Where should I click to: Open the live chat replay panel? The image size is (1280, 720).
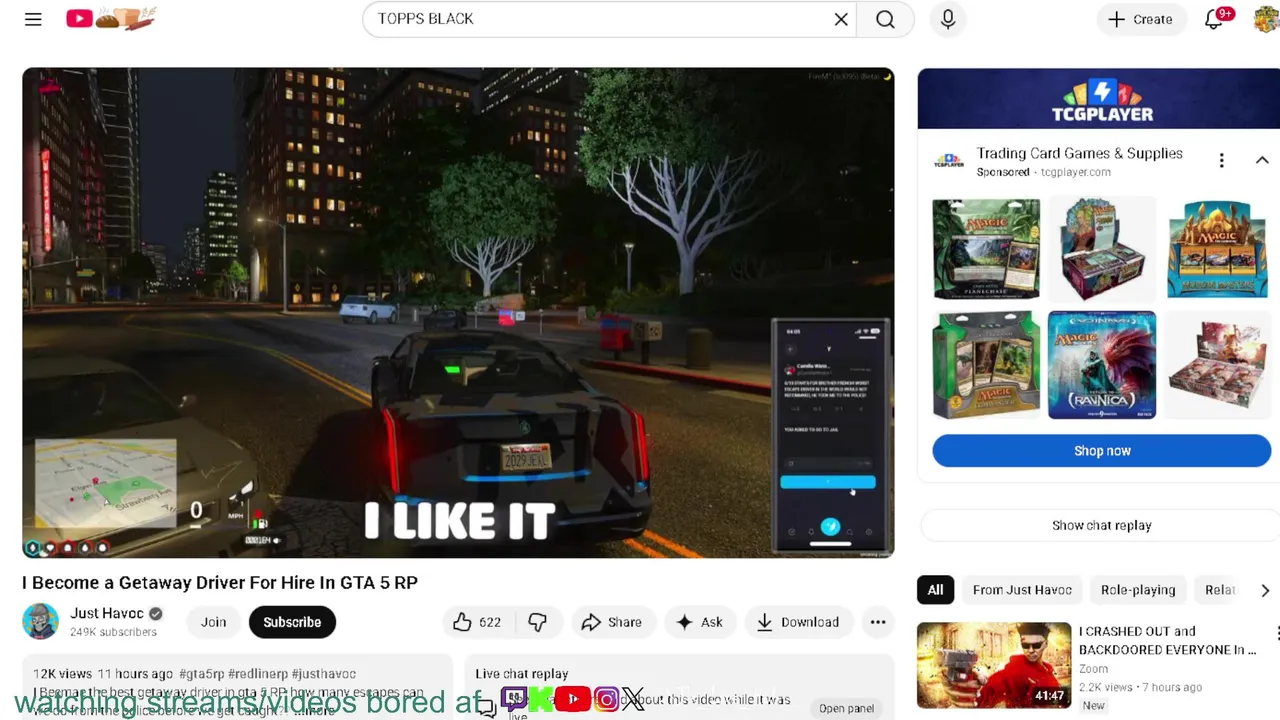[846, 708]
